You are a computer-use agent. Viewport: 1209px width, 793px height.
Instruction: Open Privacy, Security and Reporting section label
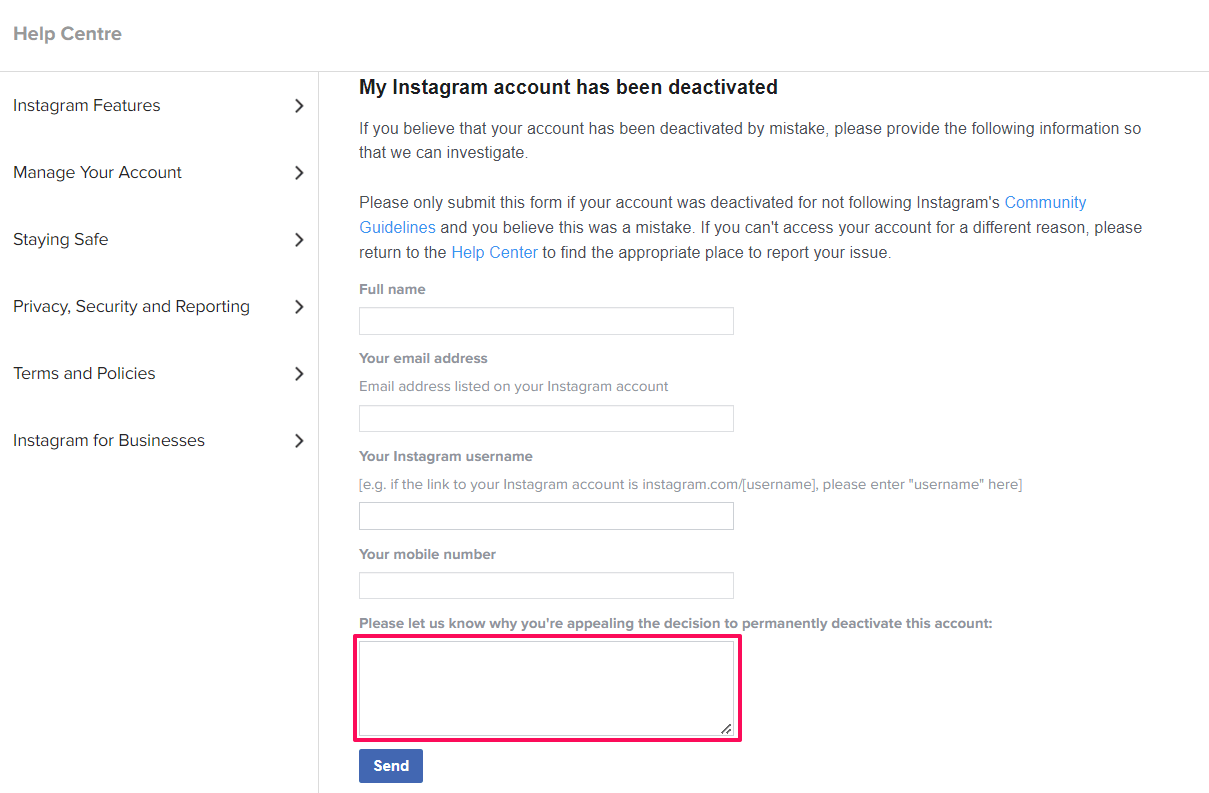coord(131,307)
